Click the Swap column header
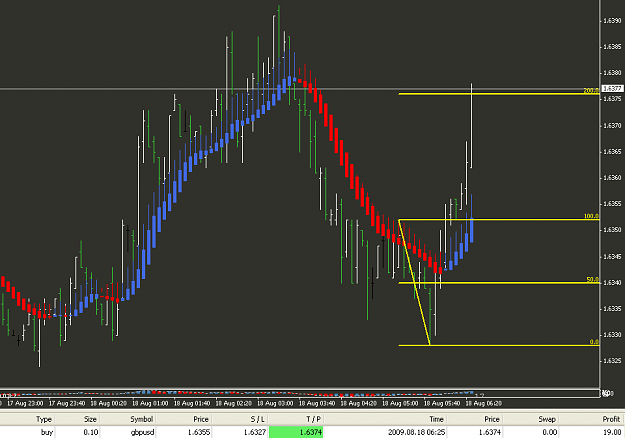Viewport: 625px width, 438px height. [x=547, y=419]
